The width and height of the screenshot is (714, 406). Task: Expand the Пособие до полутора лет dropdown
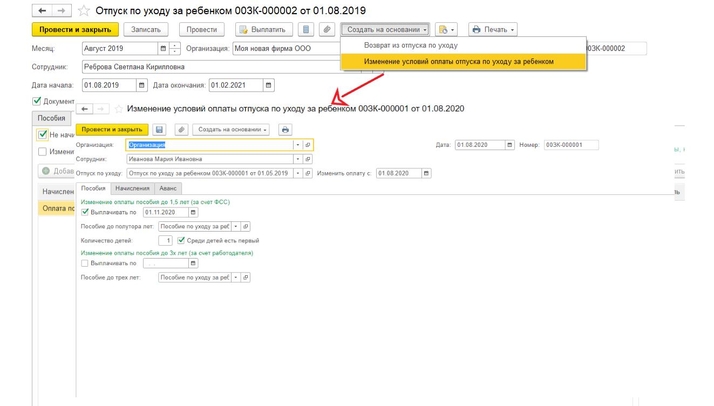coord(235,226)
